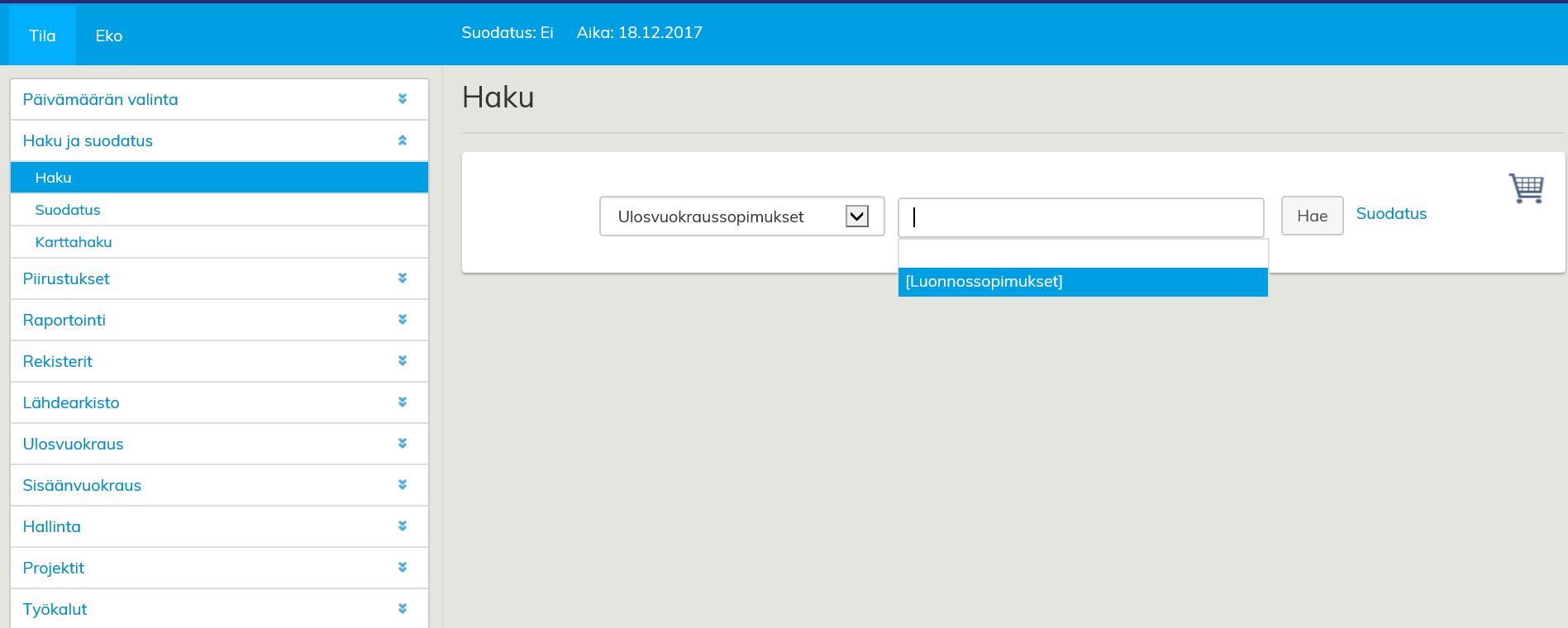The width and height of the screenshot is (1568, 628).
Task: Collapse Haku ja suodatus section chevron
Action: click(x=403, y=140)
